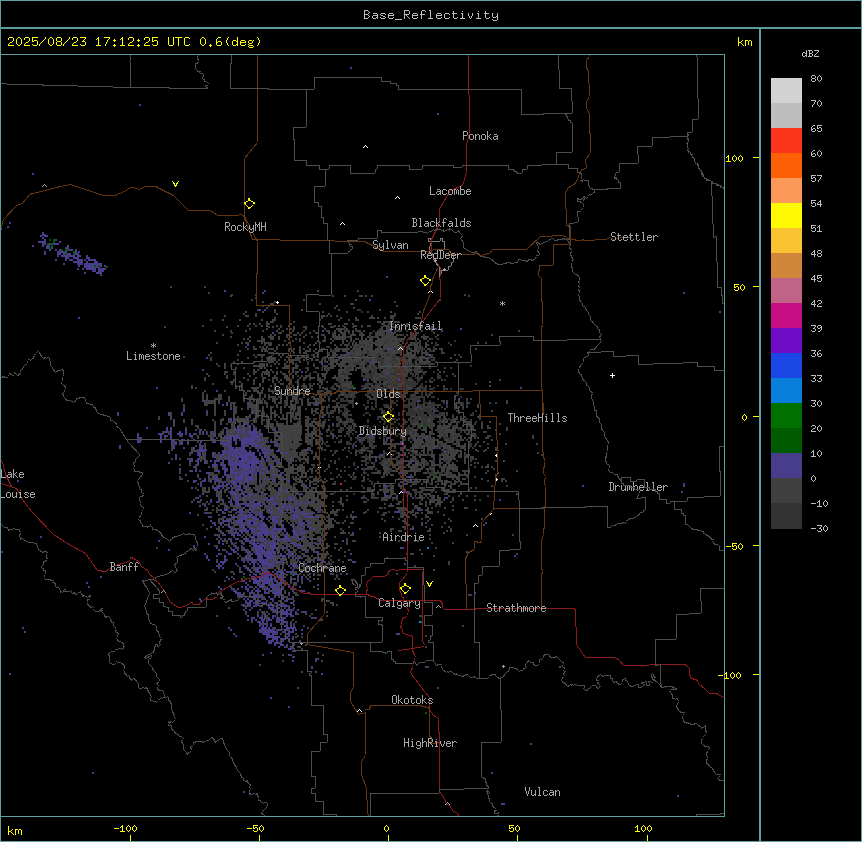Screen dimensions: 862x842
Task: Click the Innisfail label
Action: [416, 326]
